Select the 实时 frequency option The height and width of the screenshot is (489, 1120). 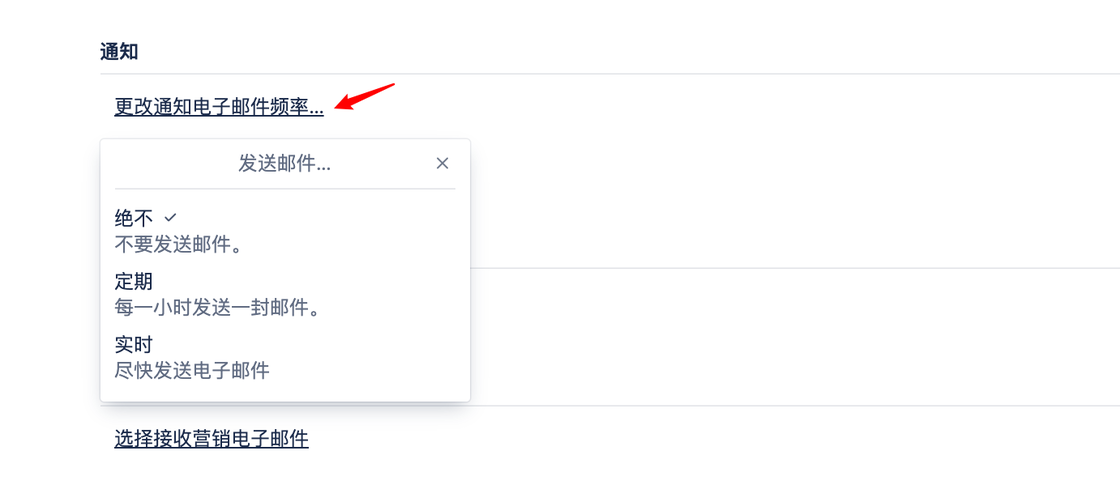[285, 358]
